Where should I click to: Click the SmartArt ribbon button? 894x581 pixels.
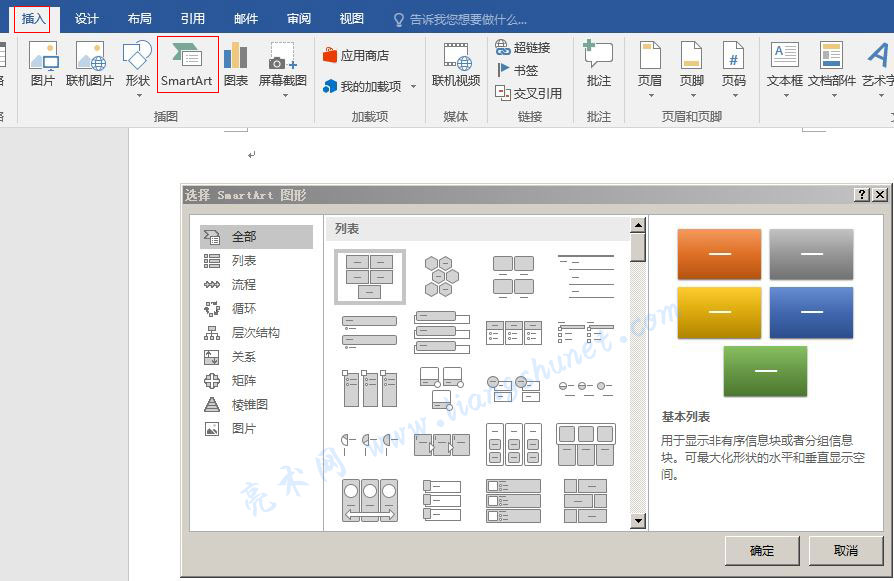coord(187,64)
